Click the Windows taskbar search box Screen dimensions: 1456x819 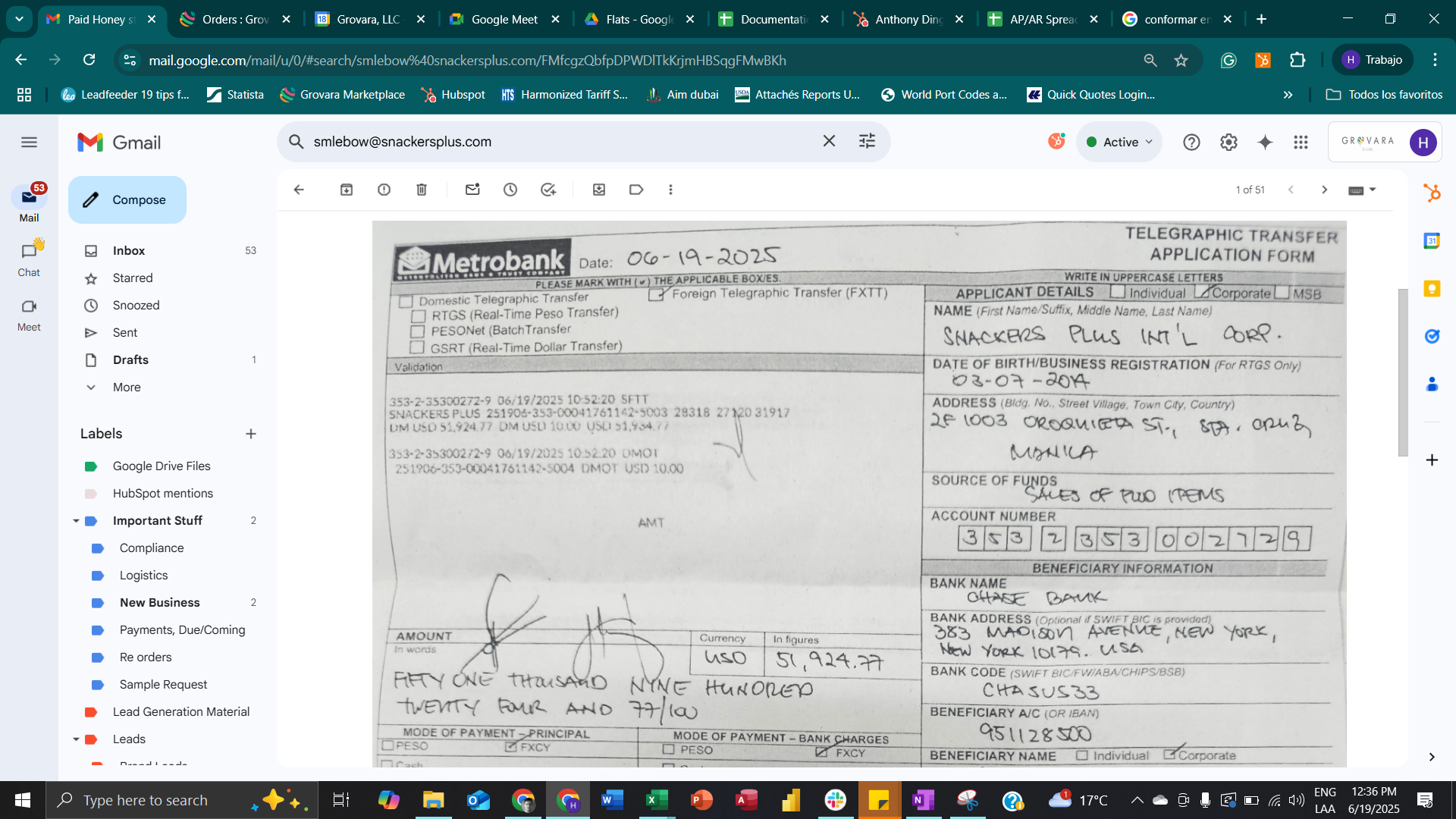[182, 800]
